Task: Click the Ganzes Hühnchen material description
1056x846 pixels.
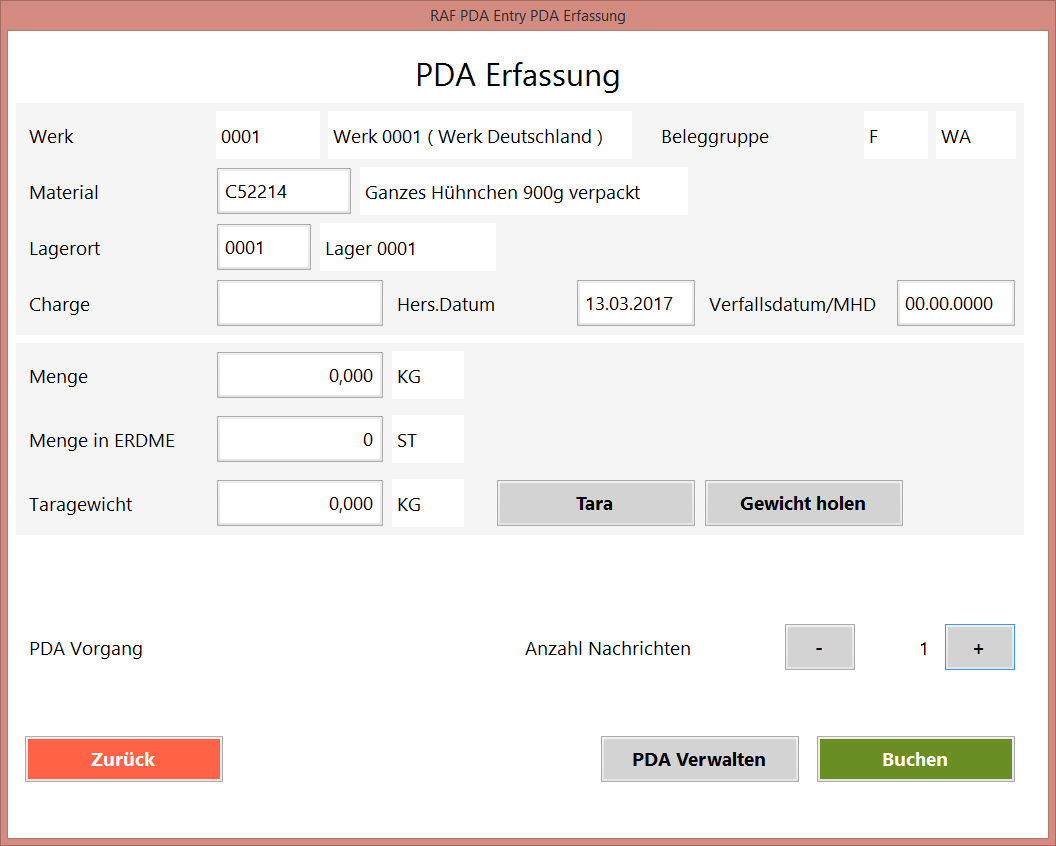Action: coord(523,192)
